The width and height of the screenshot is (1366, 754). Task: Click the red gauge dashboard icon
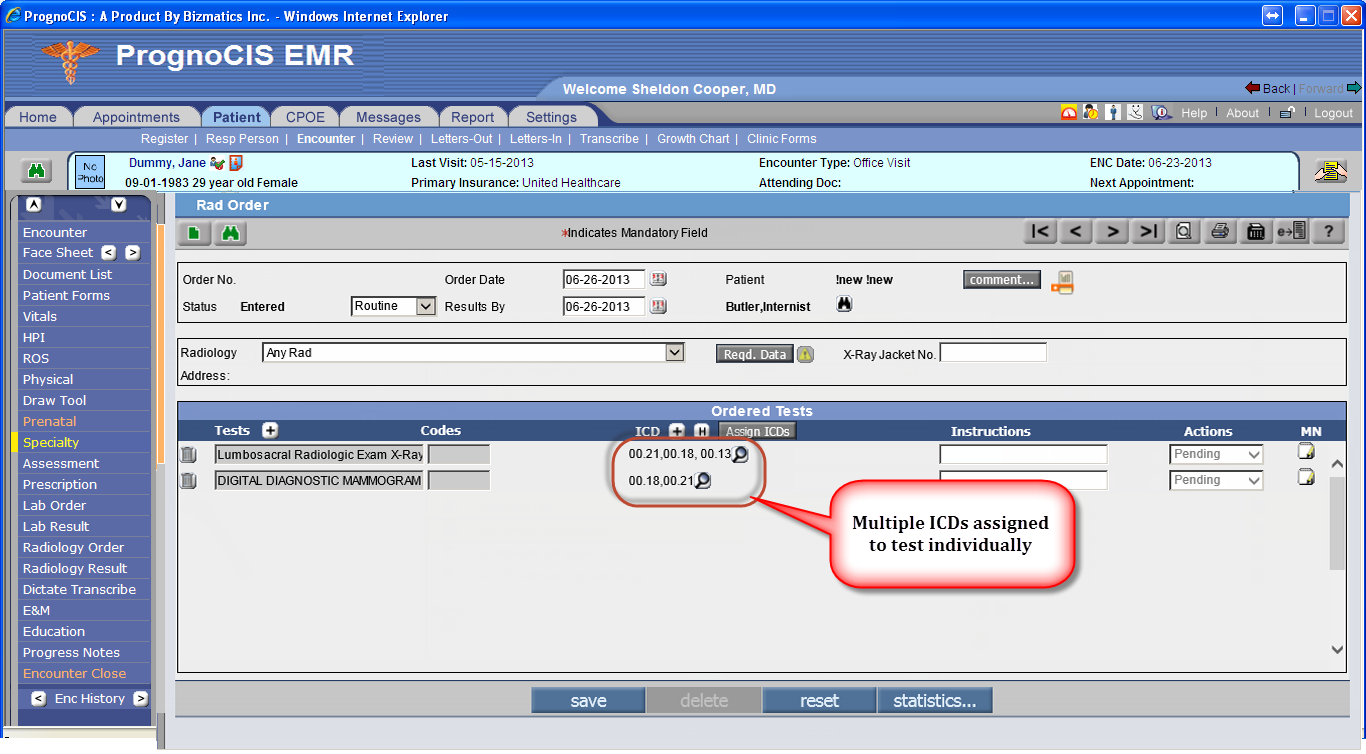click(x=1069, y=112)
